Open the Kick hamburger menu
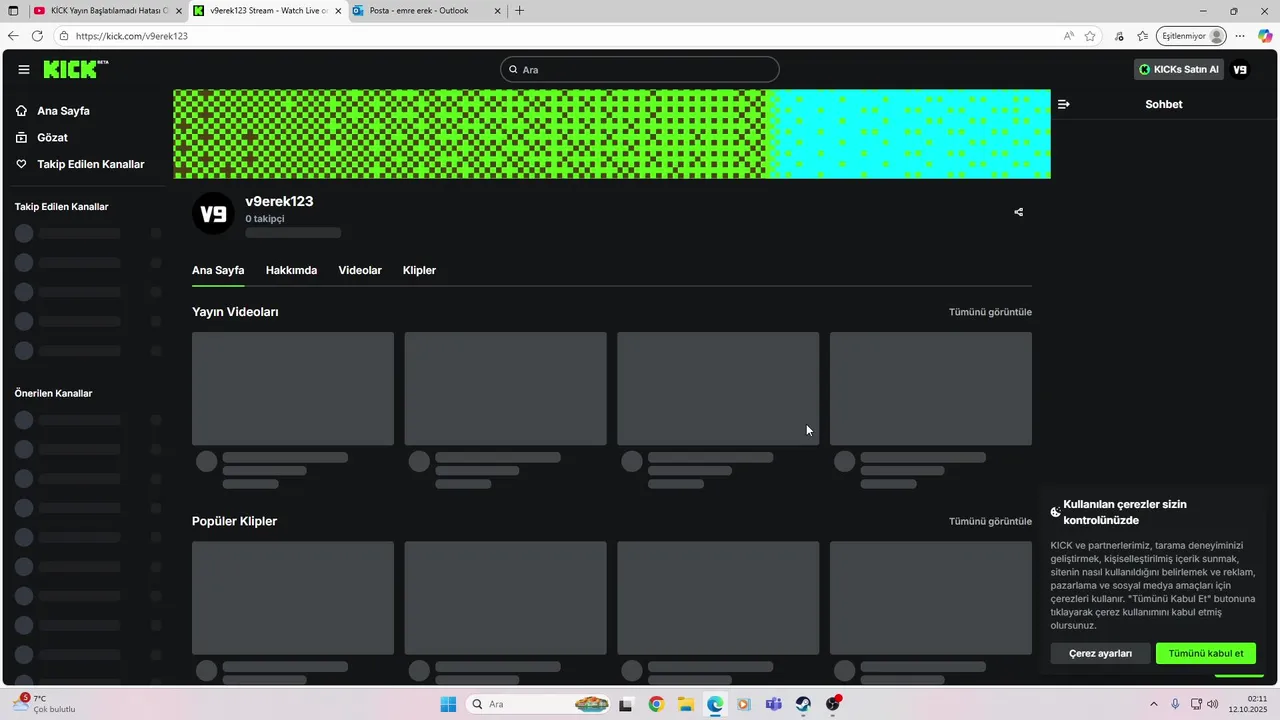1280x720 pixels. point(24,70)
